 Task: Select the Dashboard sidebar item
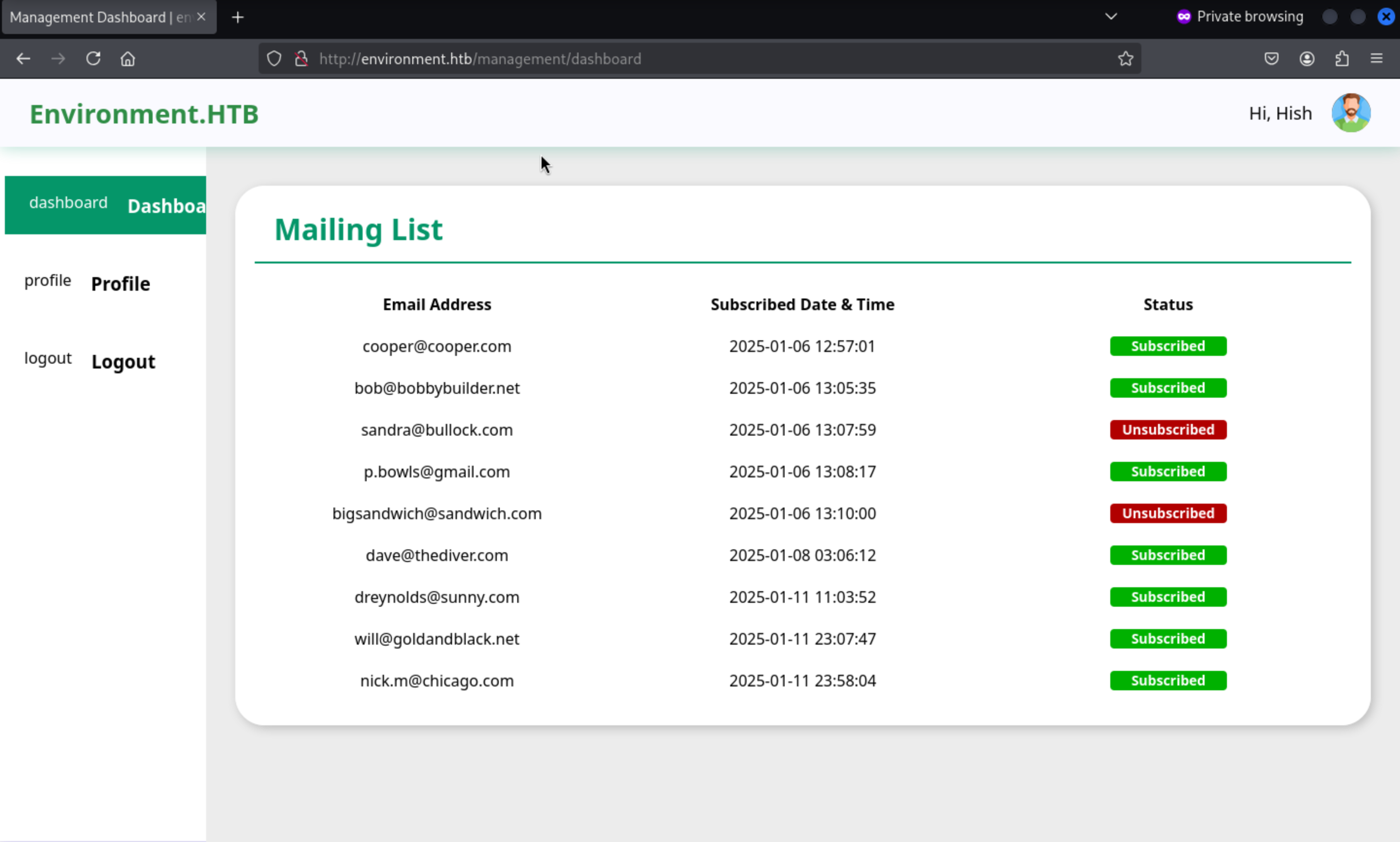(x=105, y=205)
